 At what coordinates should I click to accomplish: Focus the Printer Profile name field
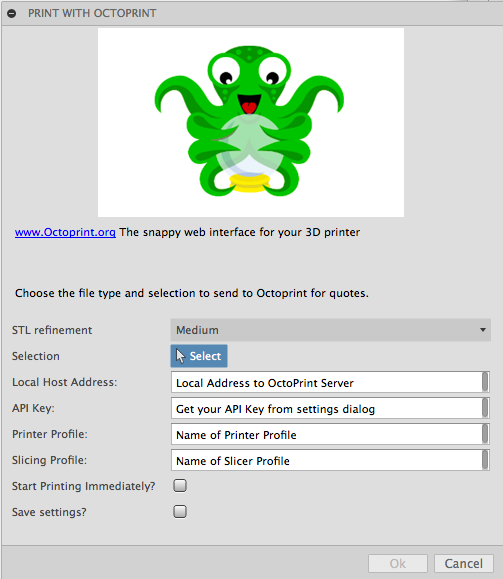(x=330, y=434)
